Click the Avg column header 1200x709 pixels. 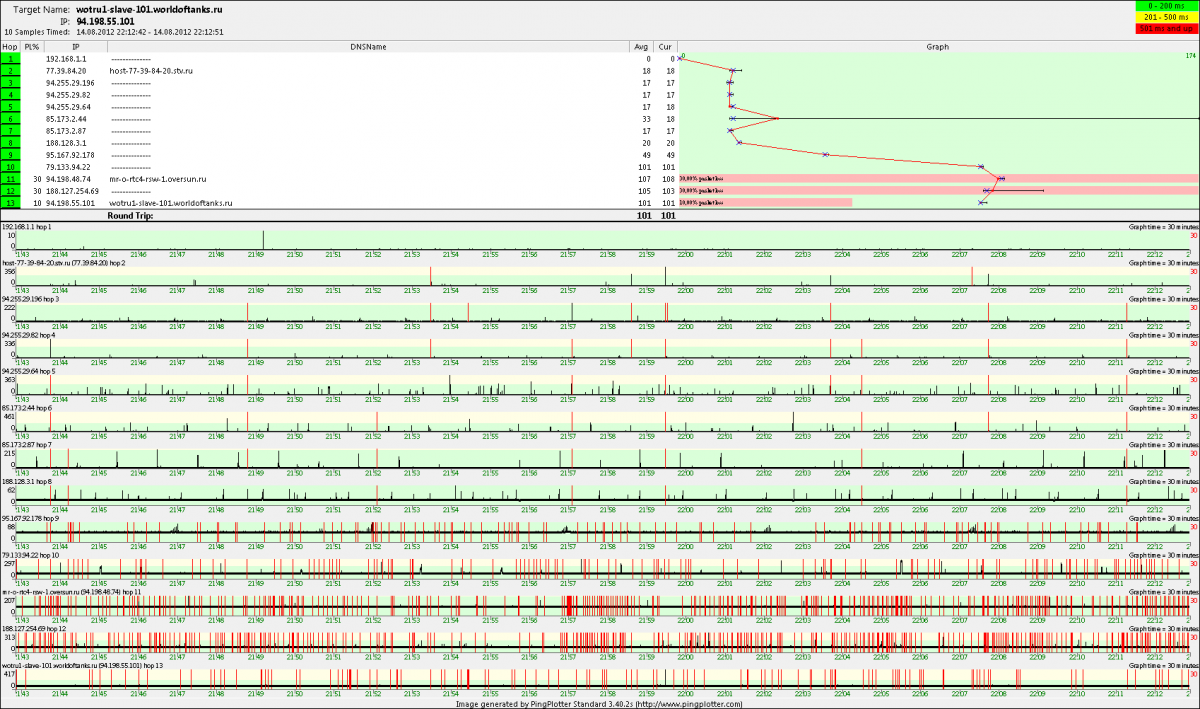point(641,47)
